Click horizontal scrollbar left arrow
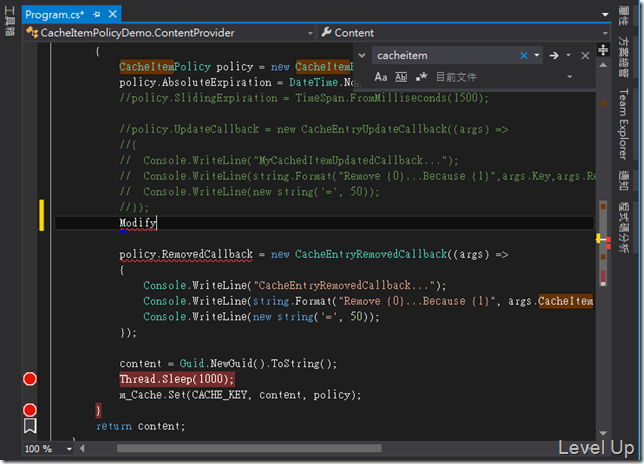This screenshot has width=644, height=464. tap(82, 448)
